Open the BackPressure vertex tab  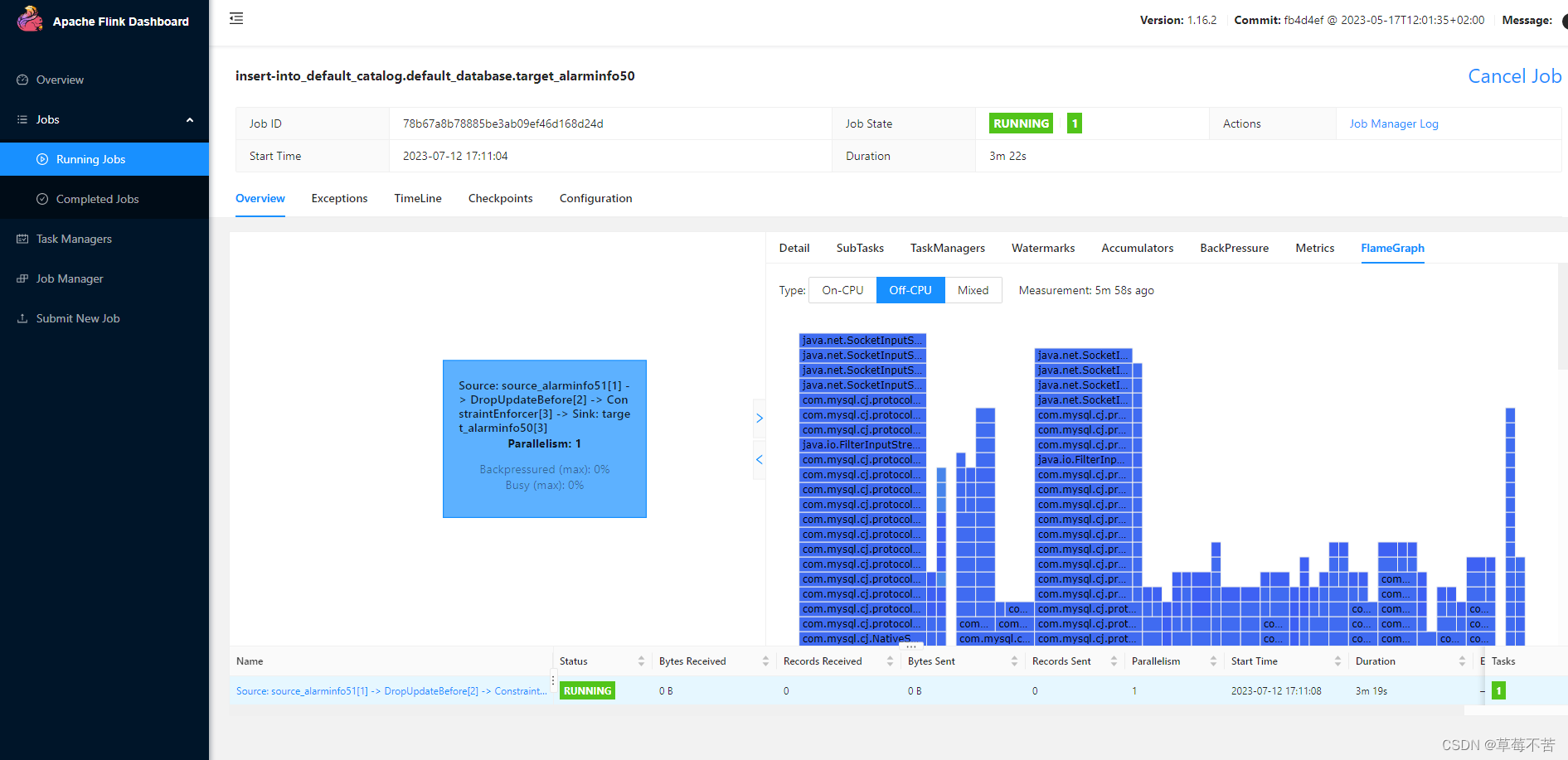pyautogui.click(x=1234, y=248)
